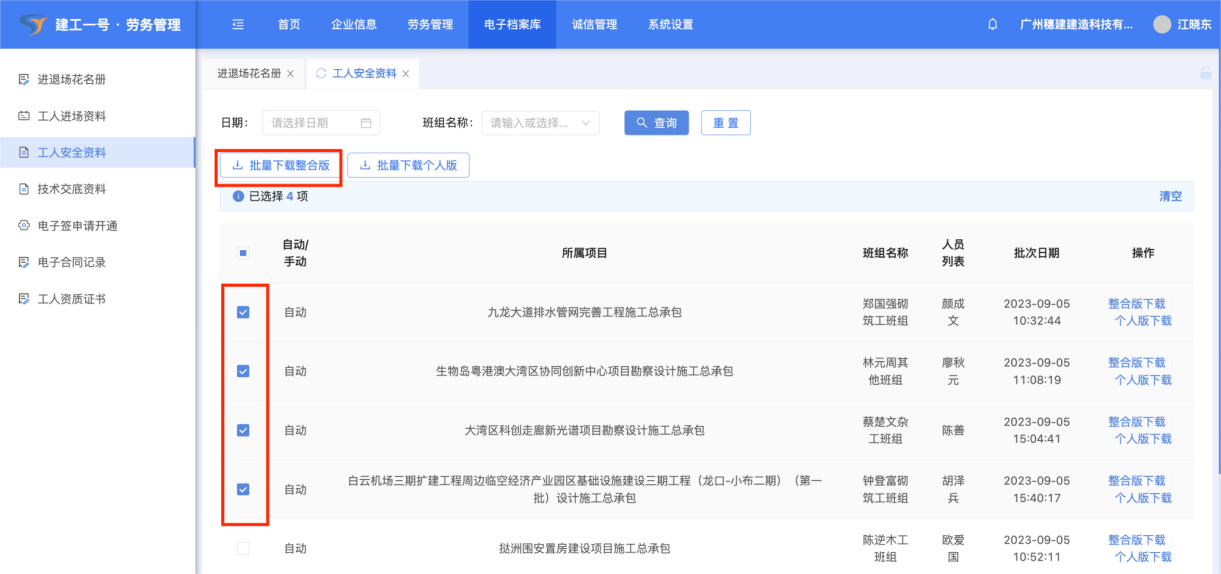Image resolution: width=1221 pixels, height=574 pixels.
Task: Click the 请选择日期 date input field
Action: pyautogui.click(x=312, y=123)
